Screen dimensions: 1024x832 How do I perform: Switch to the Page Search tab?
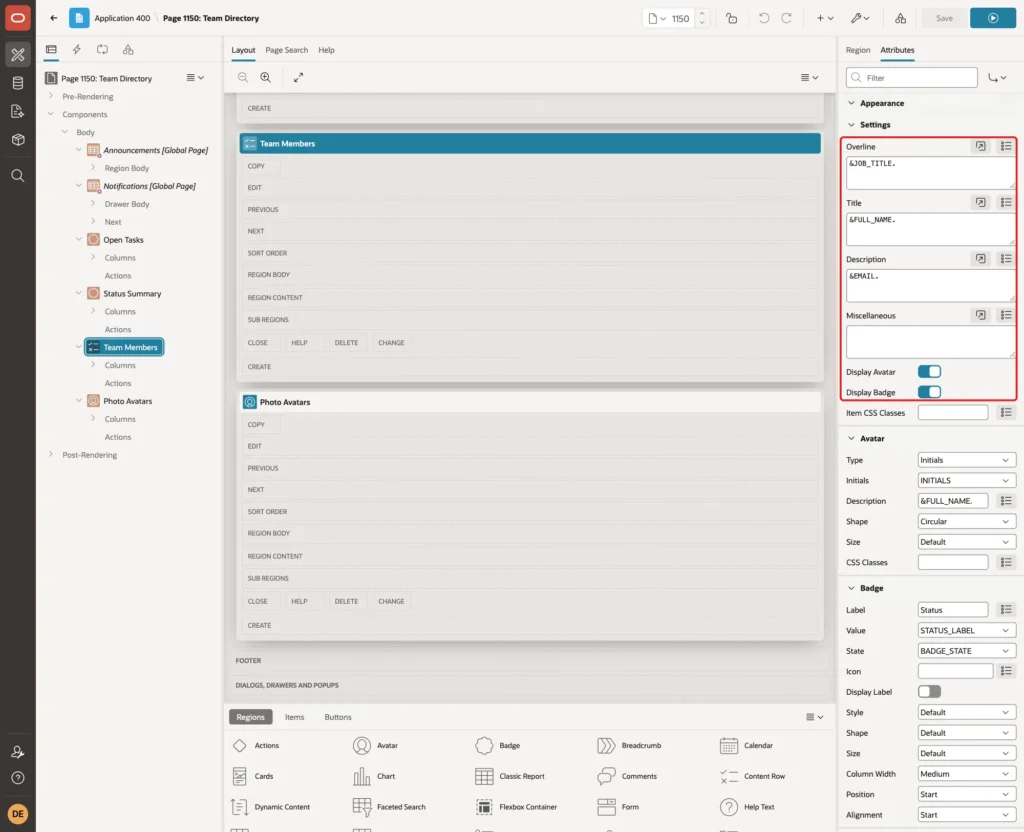tap(286, 50)
